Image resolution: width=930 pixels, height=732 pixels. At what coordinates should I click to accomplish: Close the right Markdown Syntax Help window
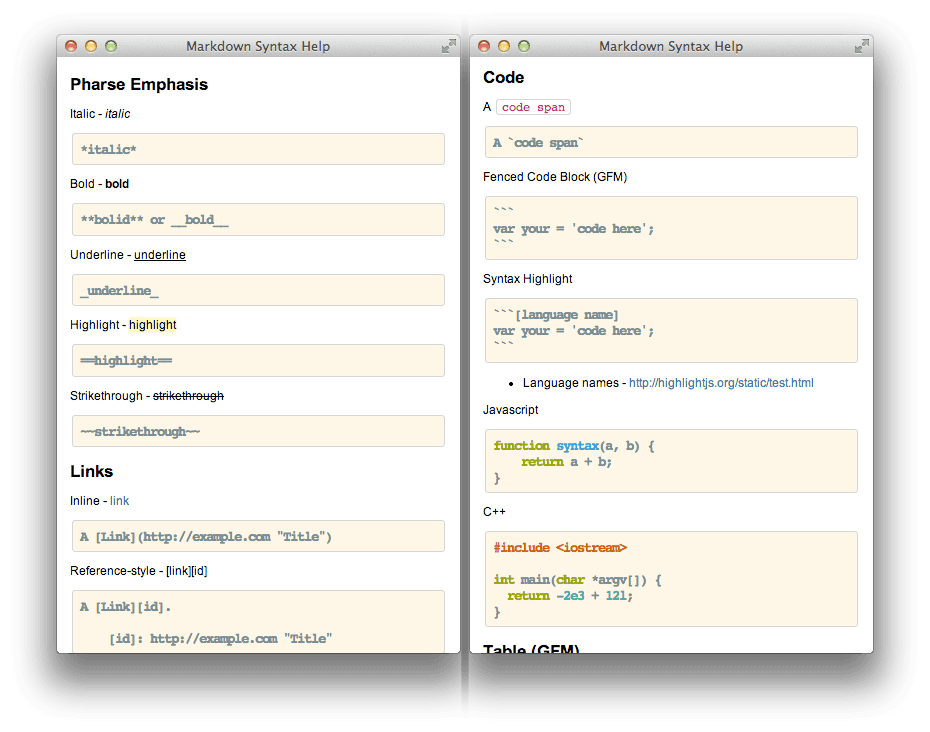pyautogui.click(x=484, y=46)
